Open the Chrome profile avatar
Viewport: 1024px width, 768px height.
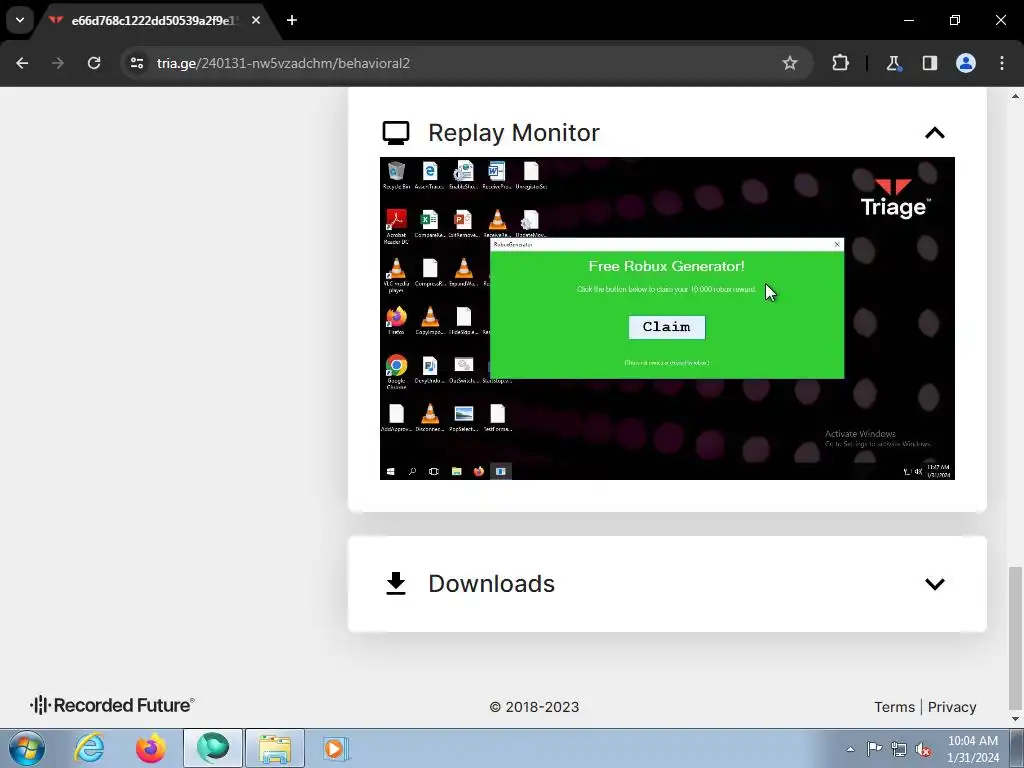[x=965, y=63]
